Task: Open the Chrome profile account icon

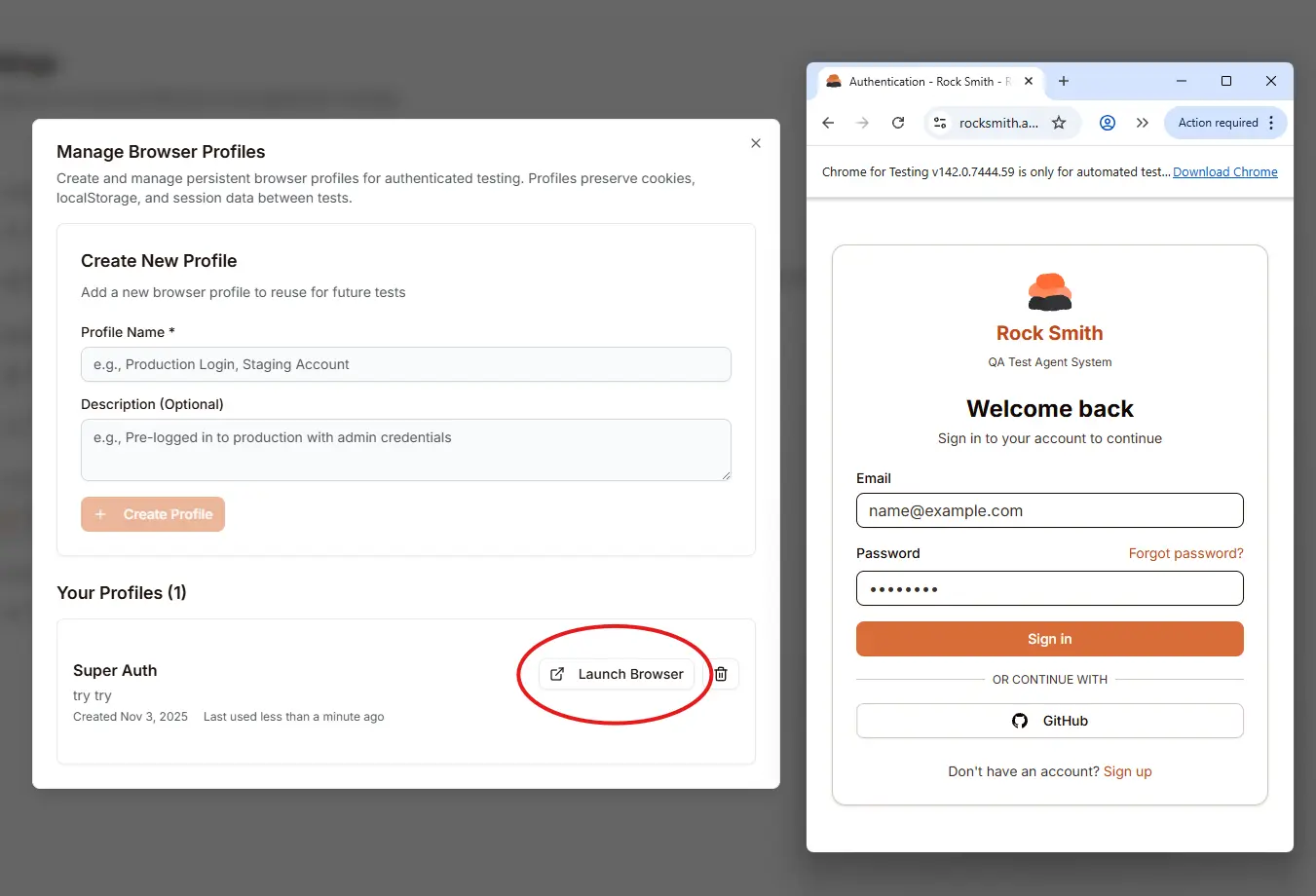Action: pos(1107,123)
